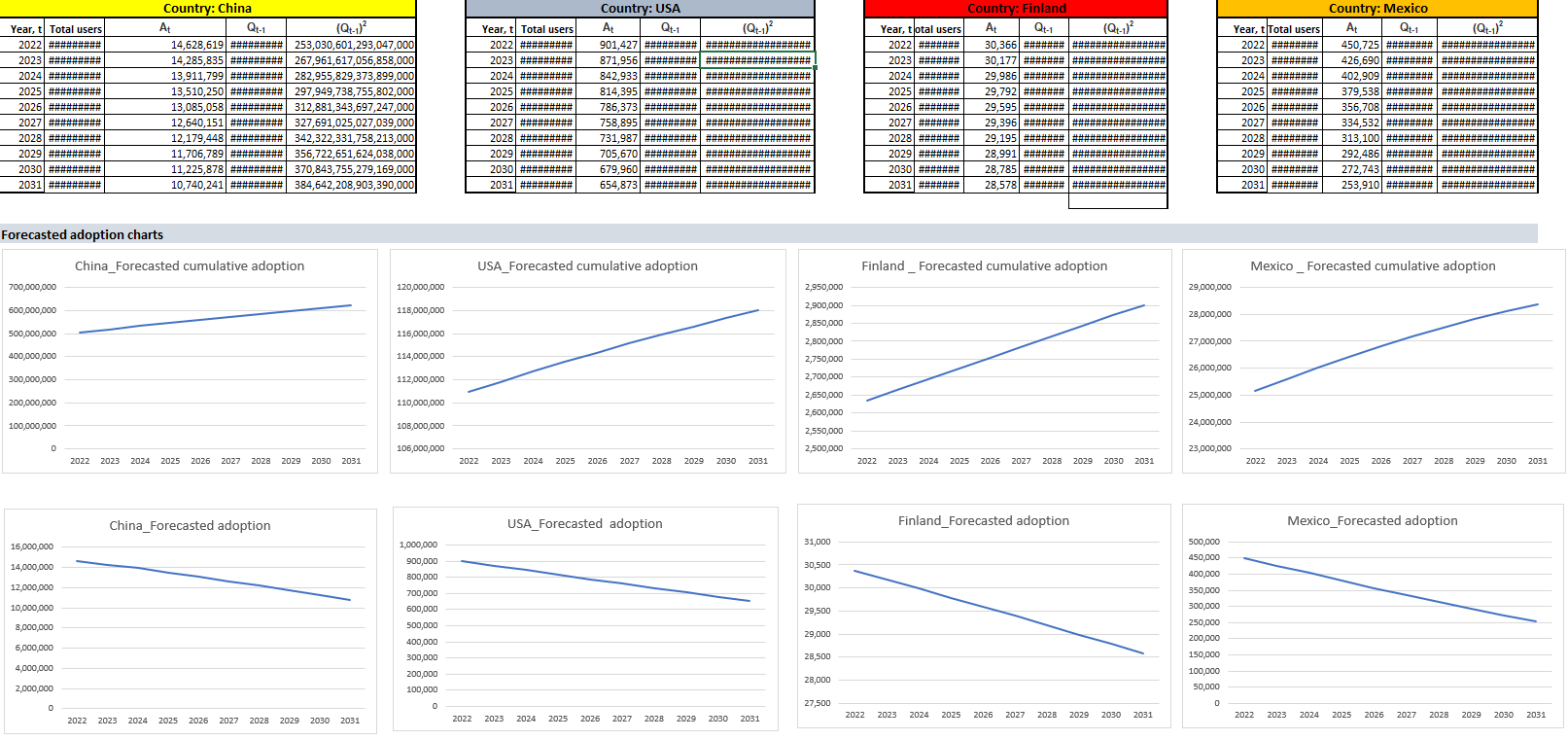The height and width of the screenshot is (740, 1568).
Task: Click China cell 13,085,058
Action: pos(165,107)
